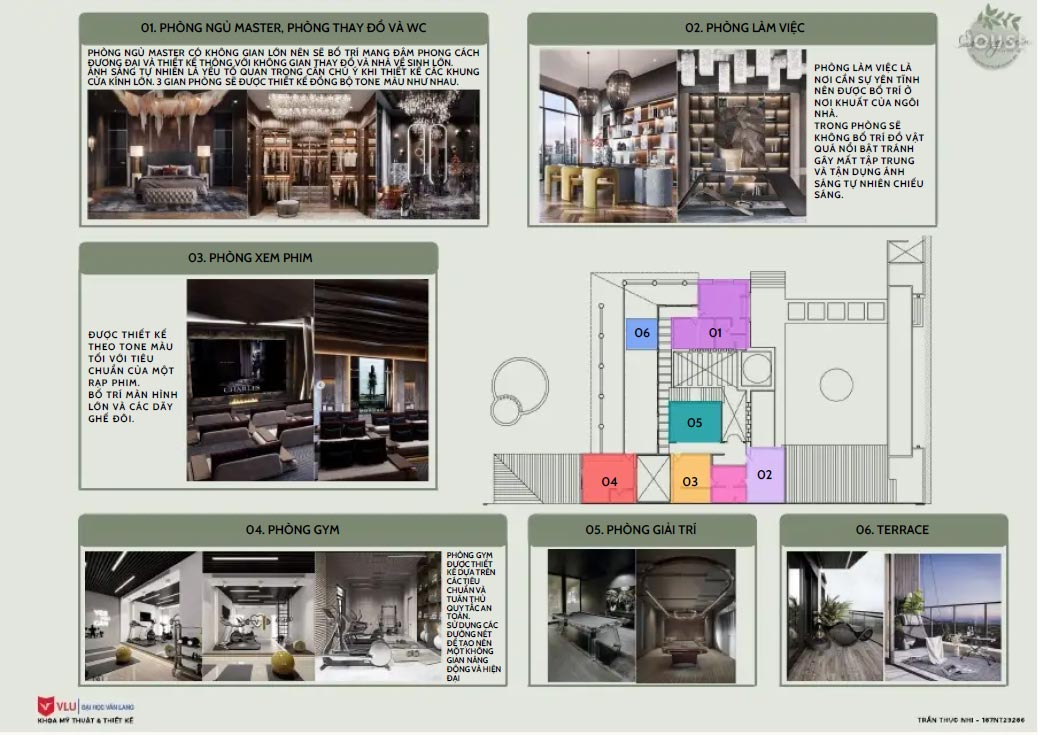
Task: Click the heading "01. PHÒNG NGỦ MASTER, PHÒNG THAY ĐỒ VÀ WC"
Action: point(283,28)
